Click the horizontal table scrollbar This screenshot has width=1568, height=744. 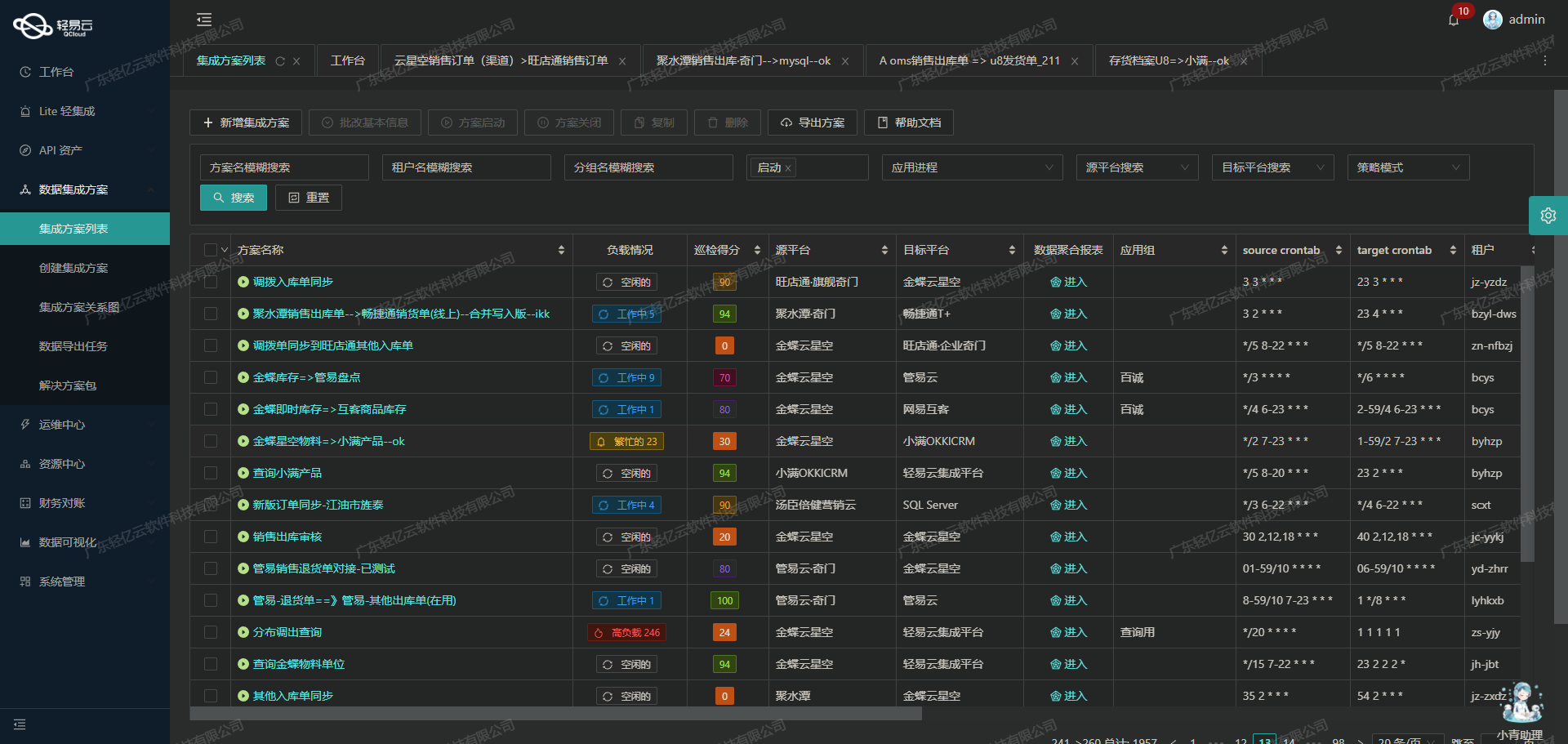click(556, 714)
